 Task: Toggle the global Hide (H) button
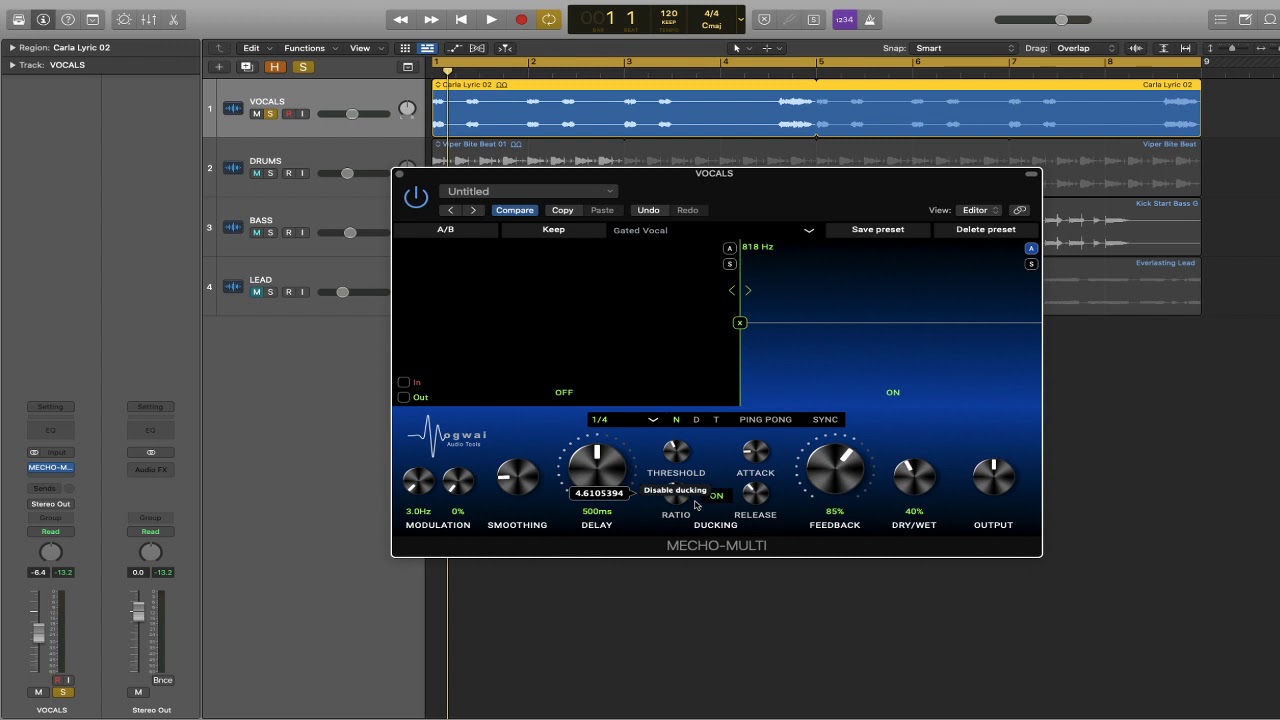[x=274, y=67]
